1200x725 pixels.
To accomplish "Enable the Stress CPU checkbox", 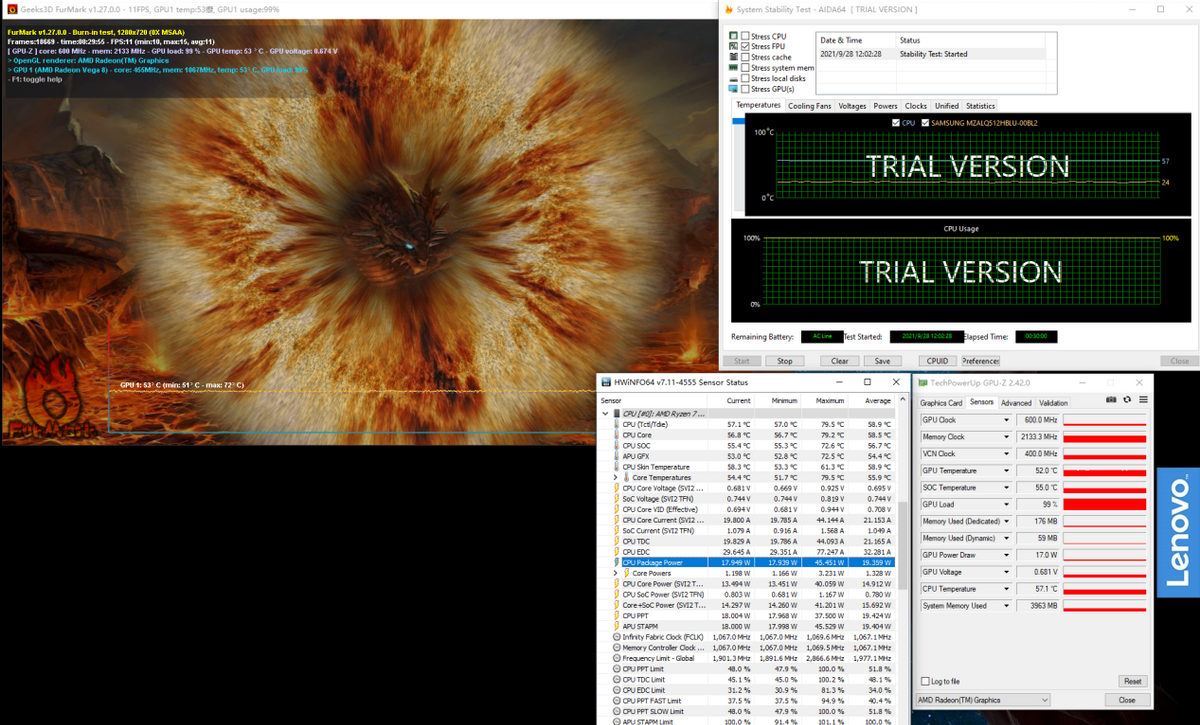I will point(745,36).
